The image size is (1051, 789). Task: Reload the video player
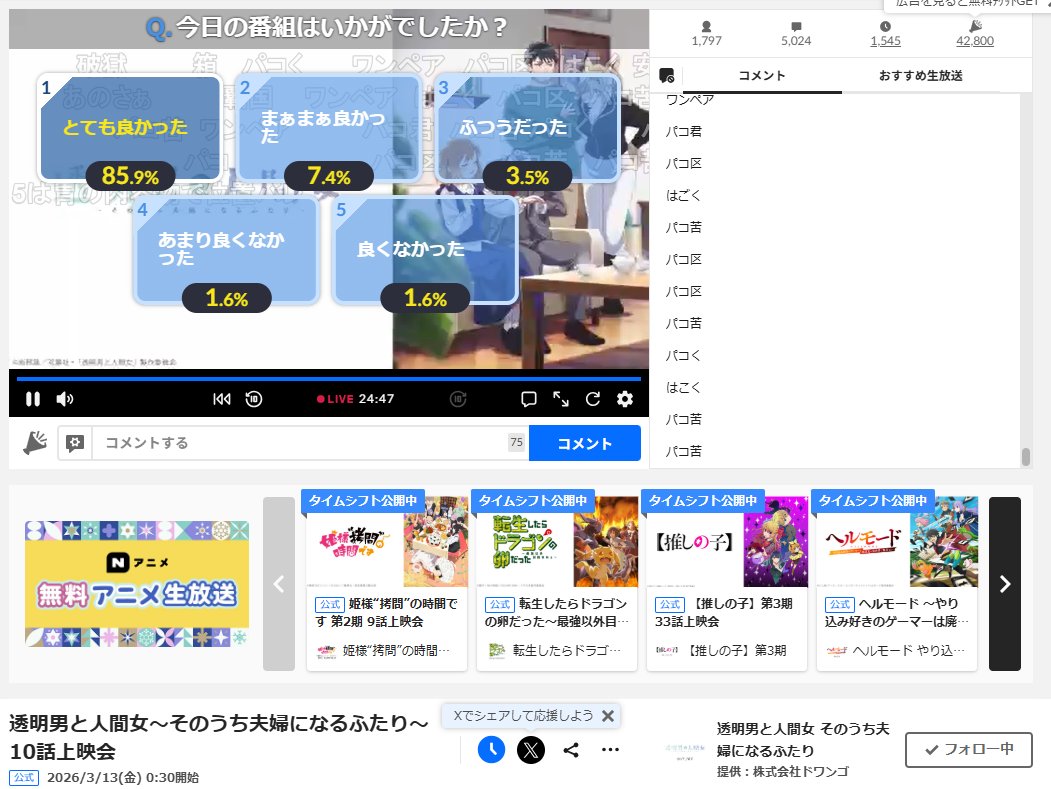point(592,398)
